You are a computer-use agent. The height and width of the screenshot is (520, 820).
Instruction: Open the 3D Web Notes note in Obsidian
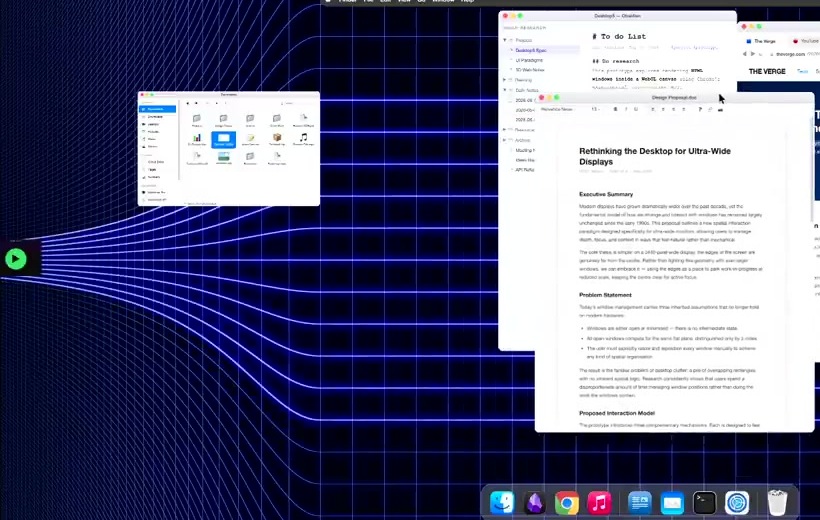click(530, 70)
